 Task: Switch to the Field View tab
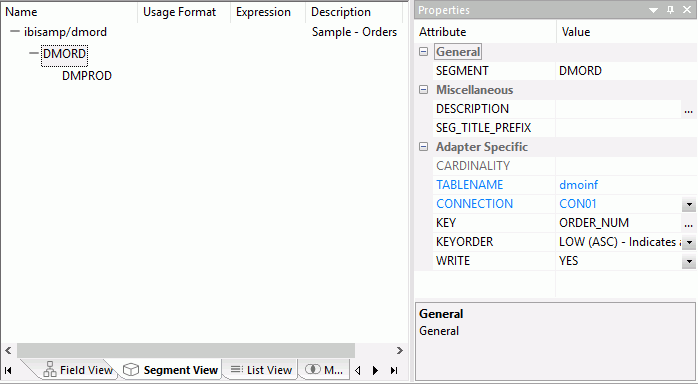[78, 370]
